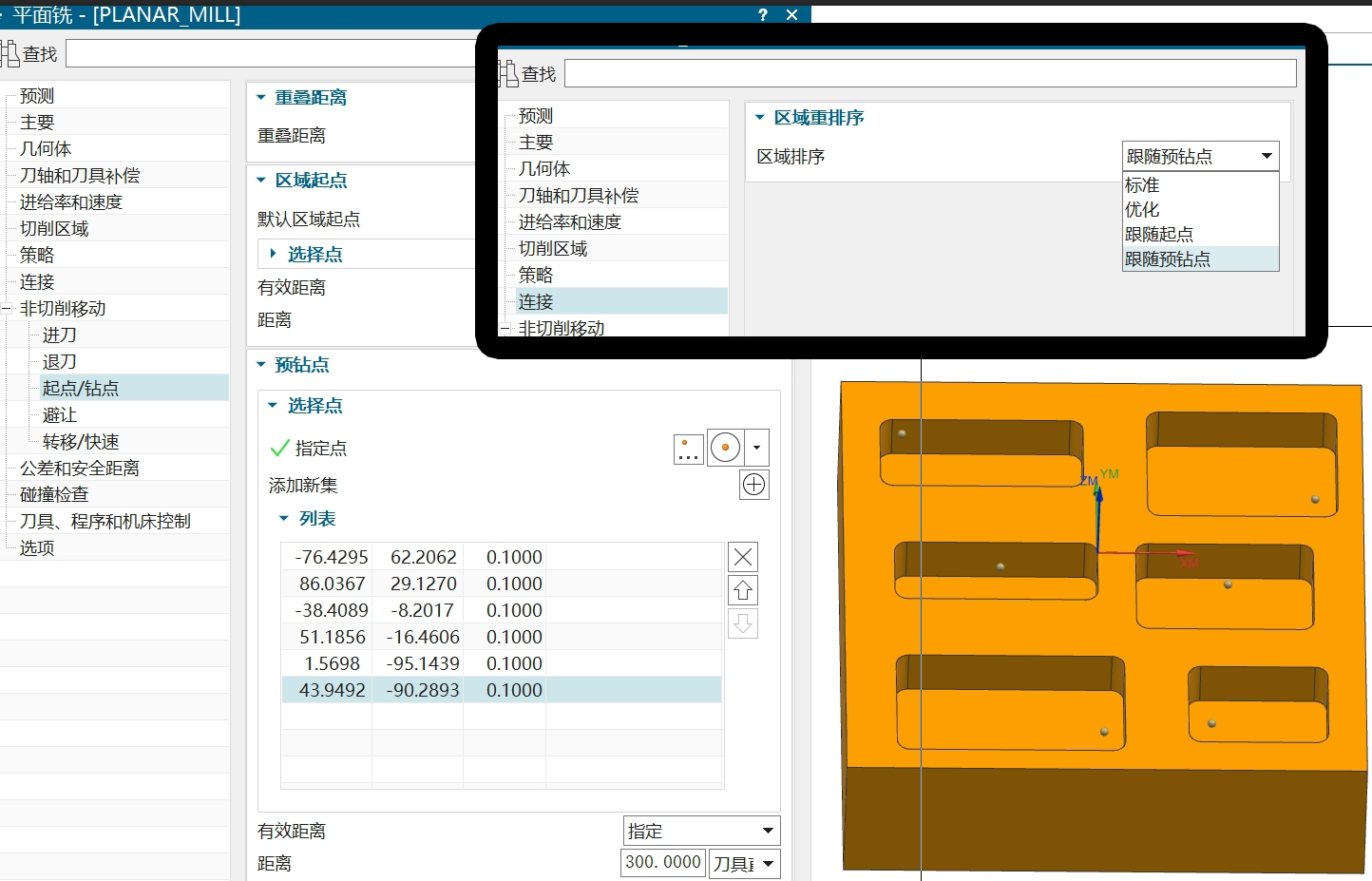The image size is (1372, 881).
Task: Select 策略 in inset tree
Action: tap(536, 276)
